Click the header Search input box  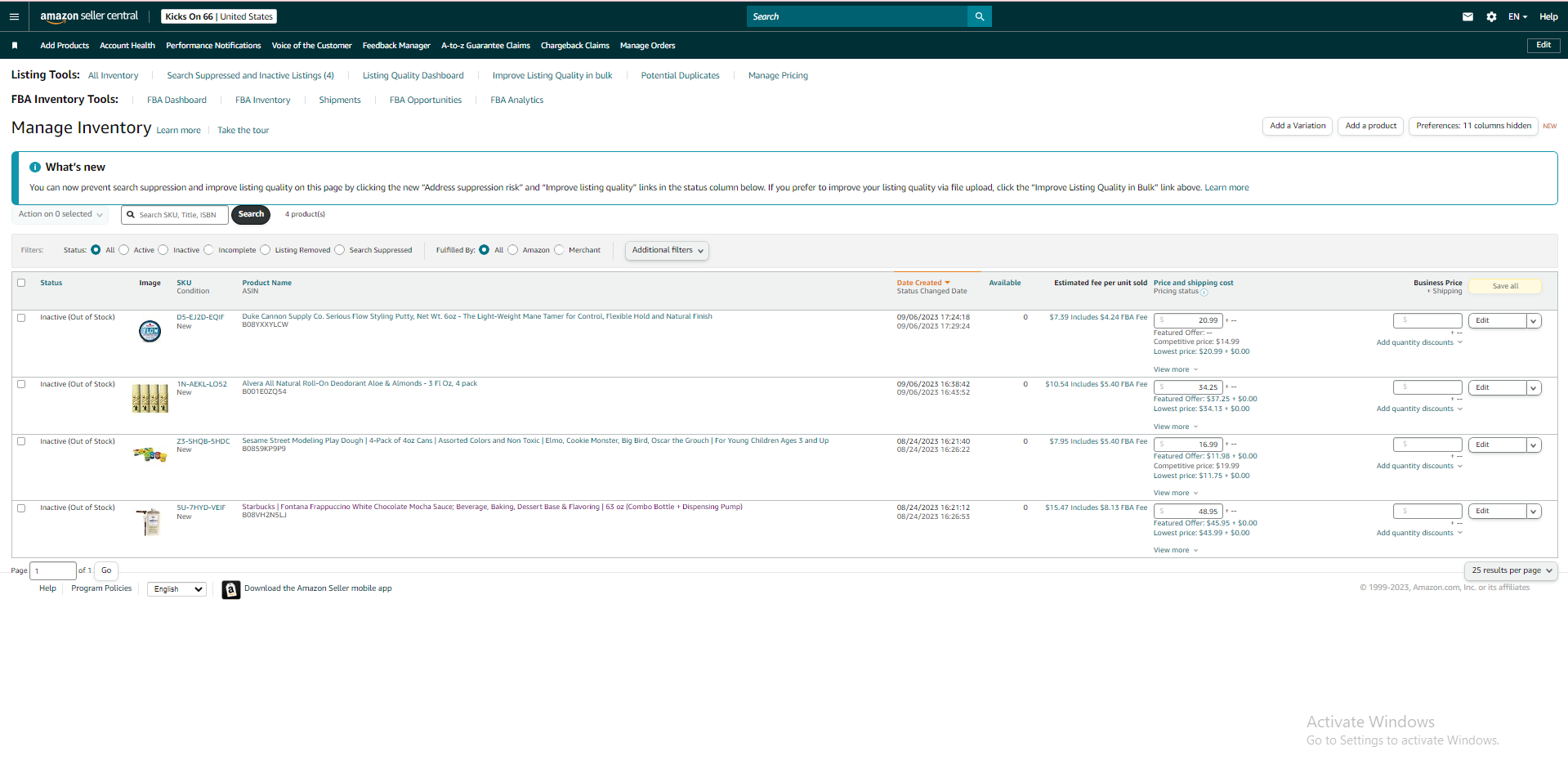(x=856, y=16)
